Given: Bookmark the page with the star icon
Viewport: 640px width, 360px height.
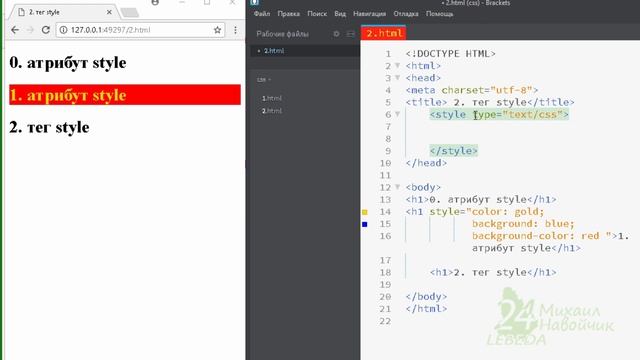Looking at the screenshot, I should (217, 30).
